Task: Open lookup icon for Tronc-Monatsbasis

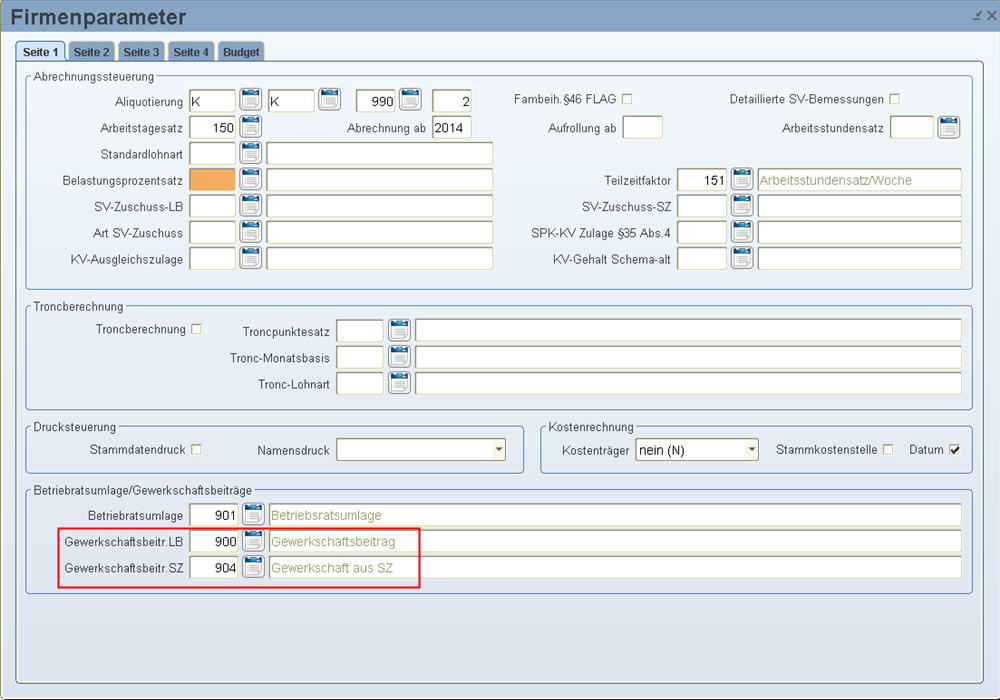Action: (x=399, y=356)
